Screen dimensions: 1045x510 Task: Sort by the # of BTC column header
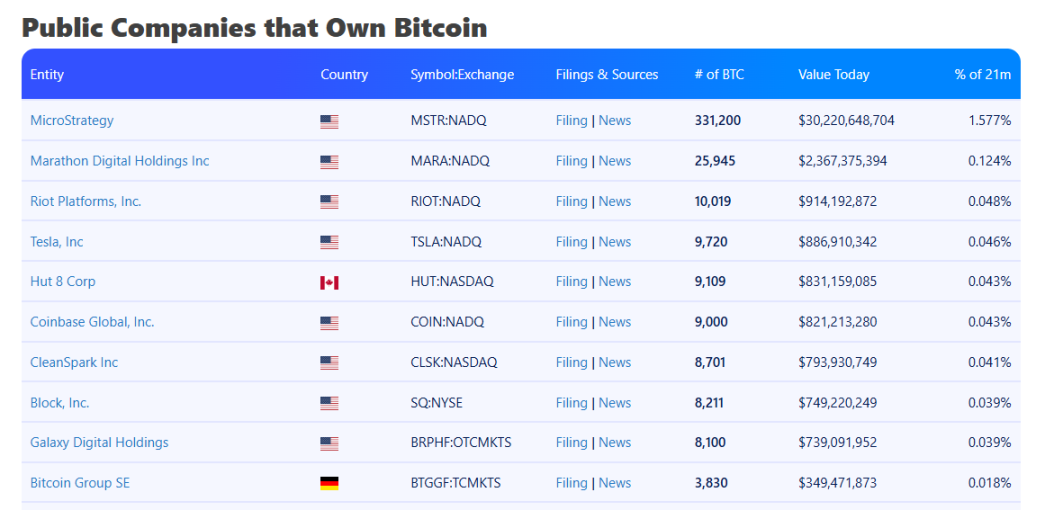[719, 75]
